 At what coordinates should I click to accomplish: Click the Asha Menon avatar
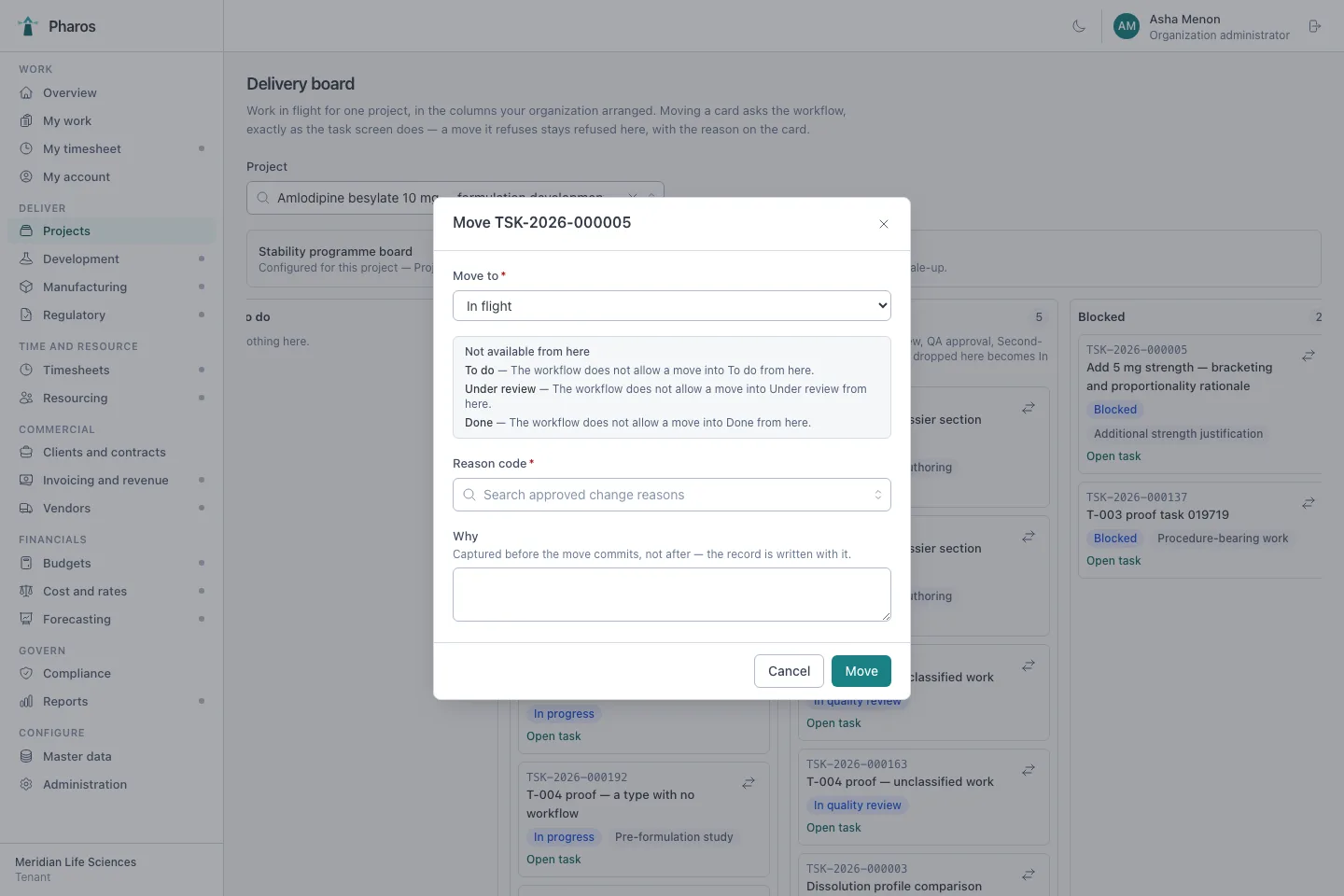1127,26
